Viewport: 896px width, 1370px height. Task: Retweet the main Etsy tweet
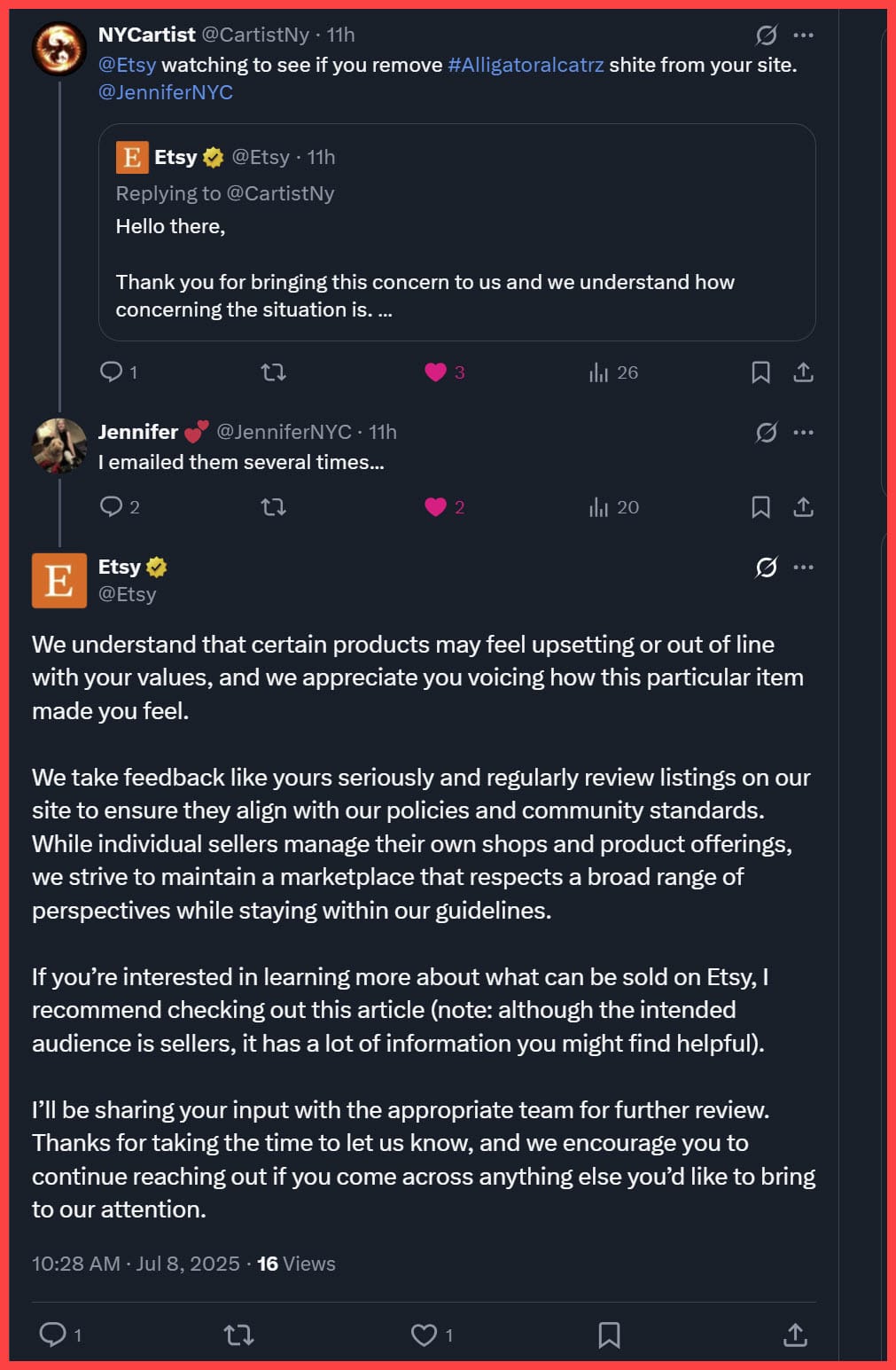point(238,1334)
